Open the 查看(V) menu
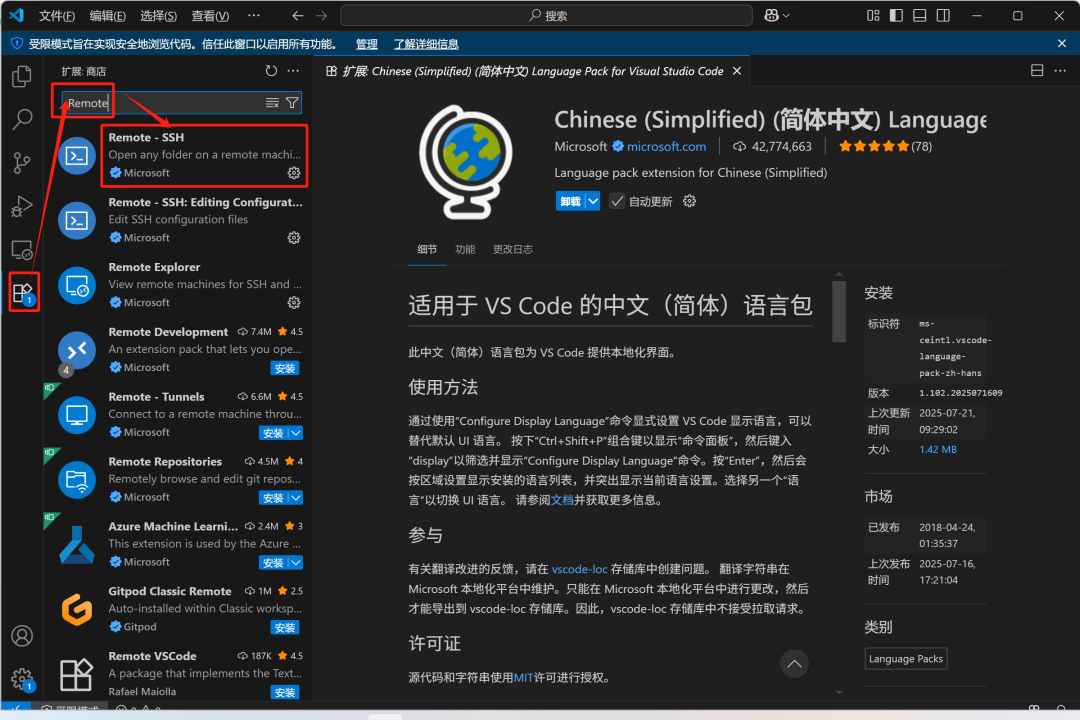 [210, 15]
